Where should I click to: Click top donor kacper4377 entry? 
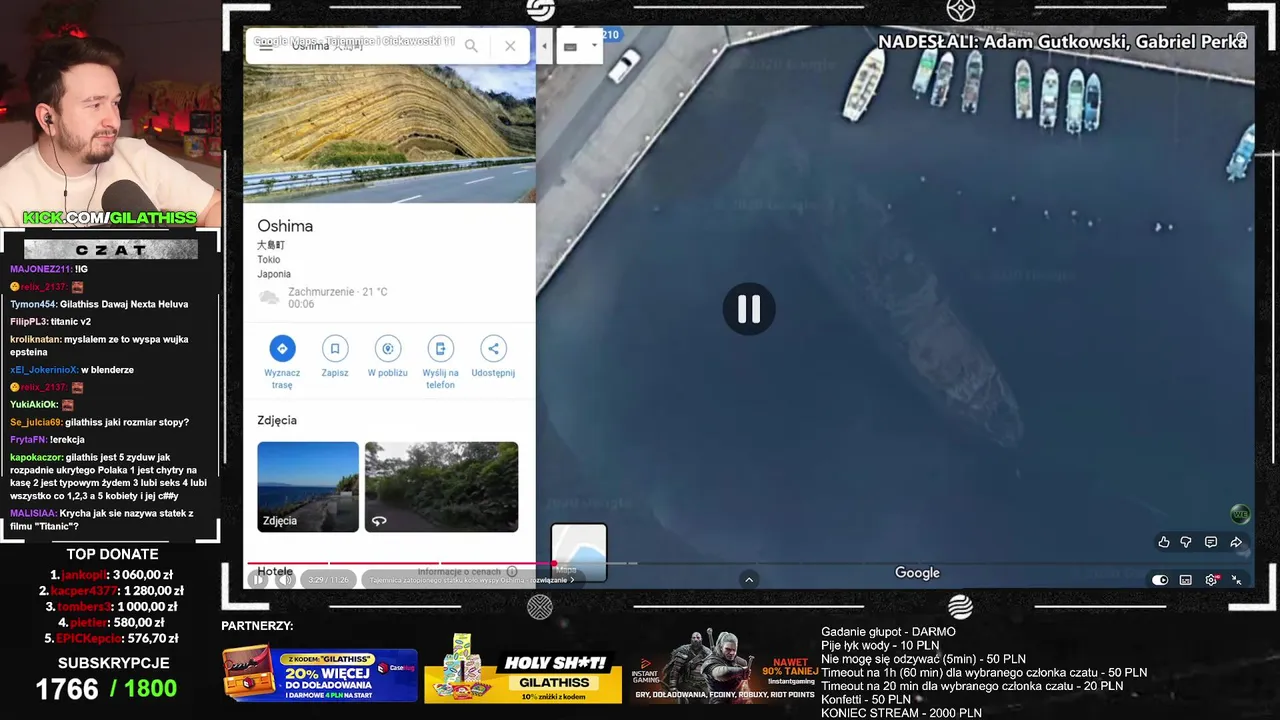tap(112, 591)
